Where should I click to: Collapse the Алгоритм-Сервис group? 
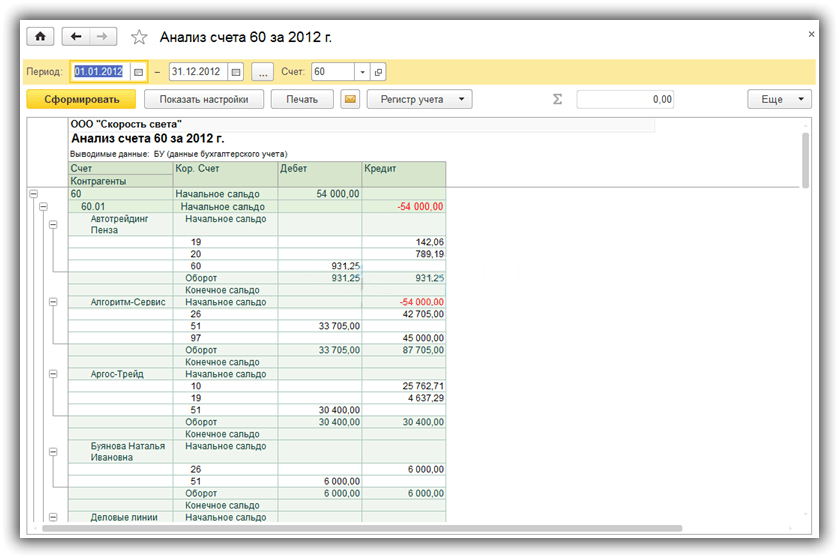pyautogui.click(x=53, y=302)
